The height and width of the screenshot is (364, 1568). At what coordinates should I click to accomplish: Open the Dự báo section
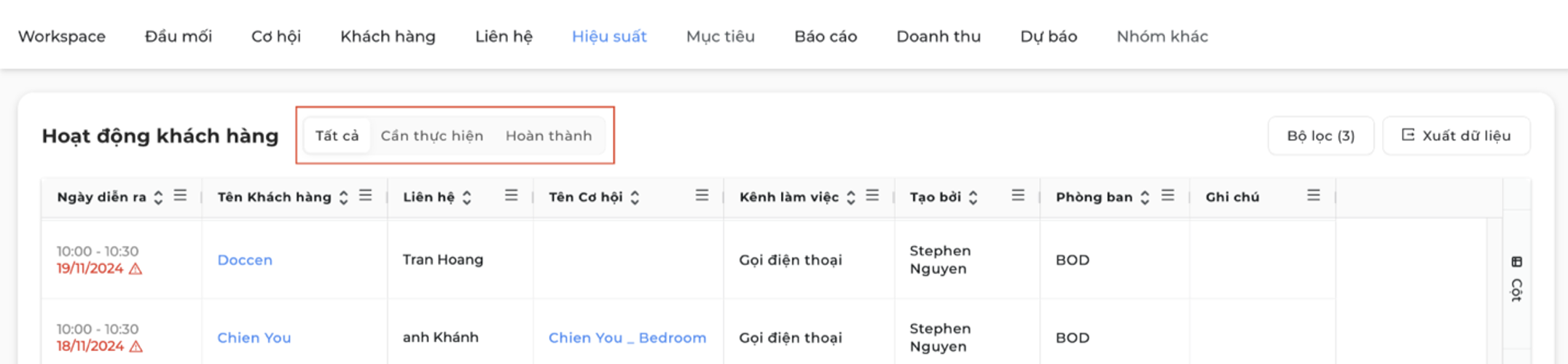[1048, 36]
